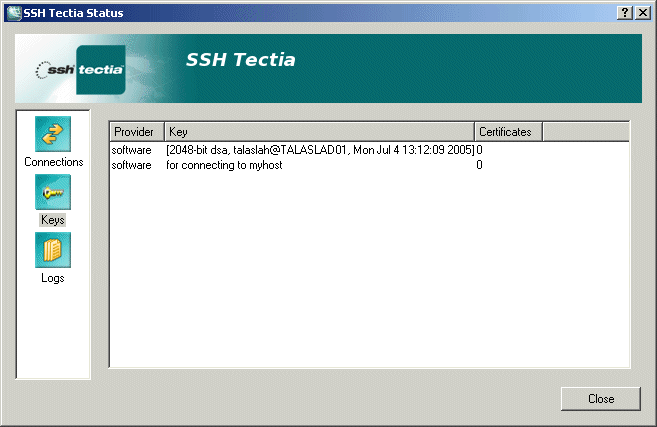Select the 'for connecting to myhost' key
This screenshot has height=427, width=657.
coord(225,165)
